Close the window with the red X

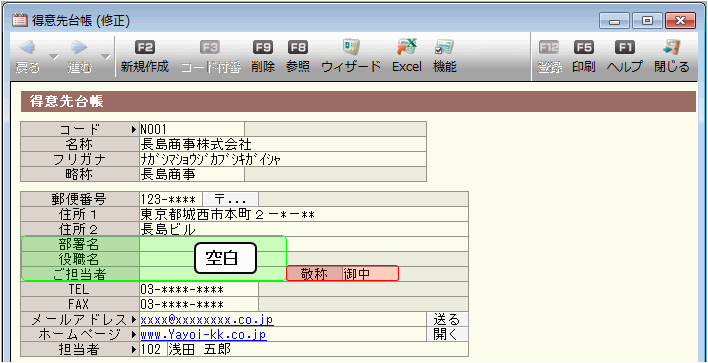680,20
